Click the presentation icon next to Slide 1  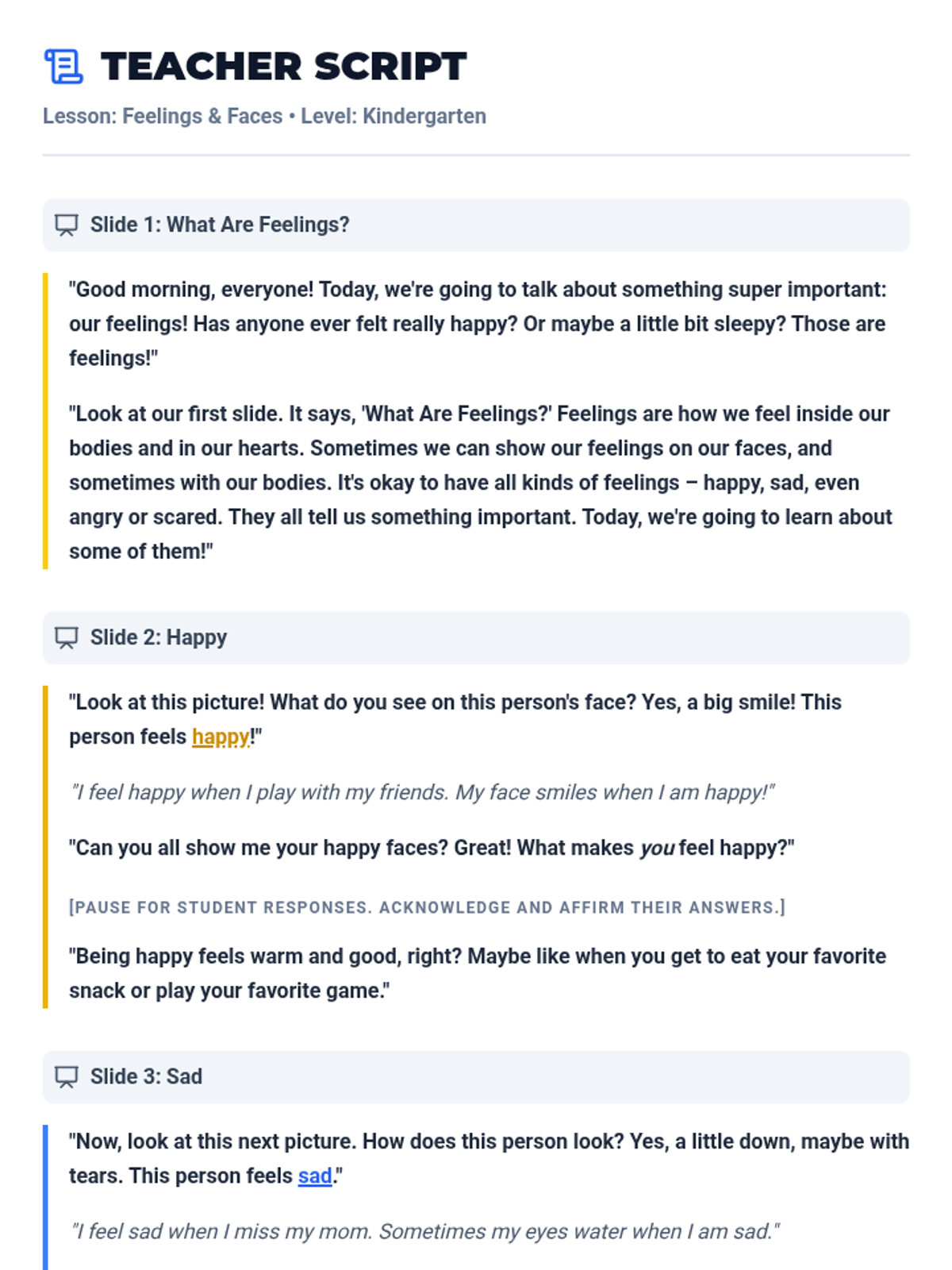(67, 225)
